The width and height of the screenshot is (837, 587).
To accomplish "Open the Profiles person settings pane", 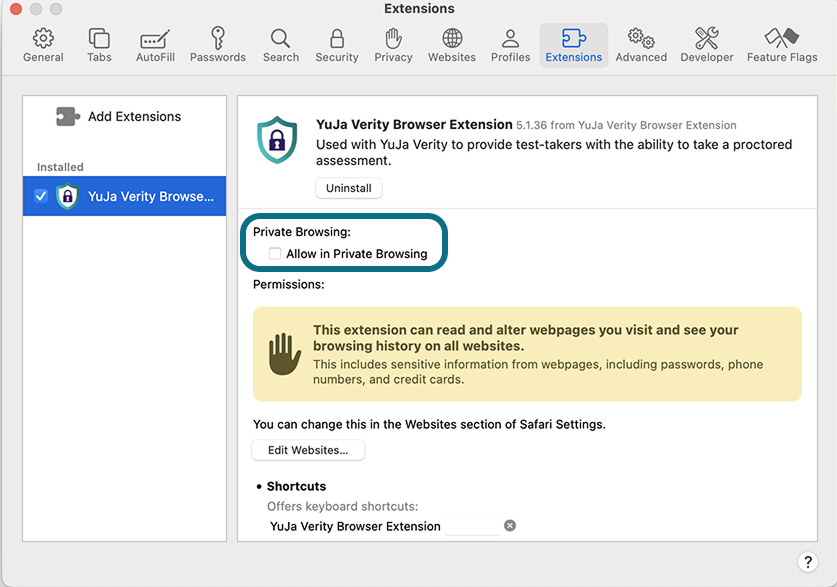I will tap(510, 45).
